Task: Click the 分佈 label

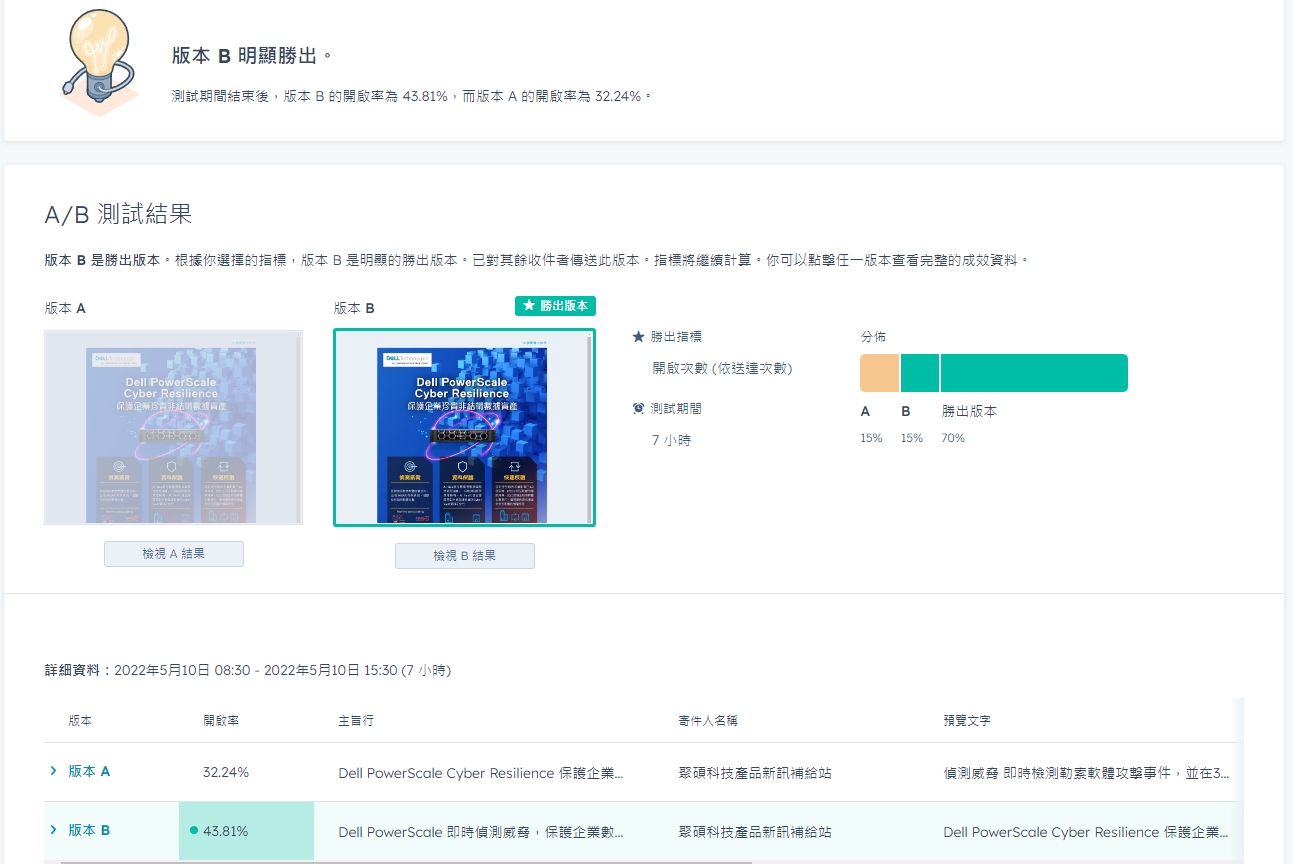Action: tap(873, 337)
